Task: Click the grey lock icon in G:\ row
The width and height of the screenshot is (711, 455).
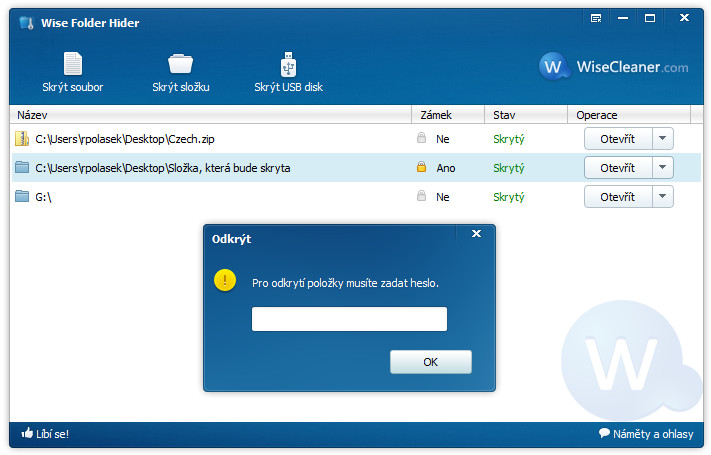Action: (421, 196)
